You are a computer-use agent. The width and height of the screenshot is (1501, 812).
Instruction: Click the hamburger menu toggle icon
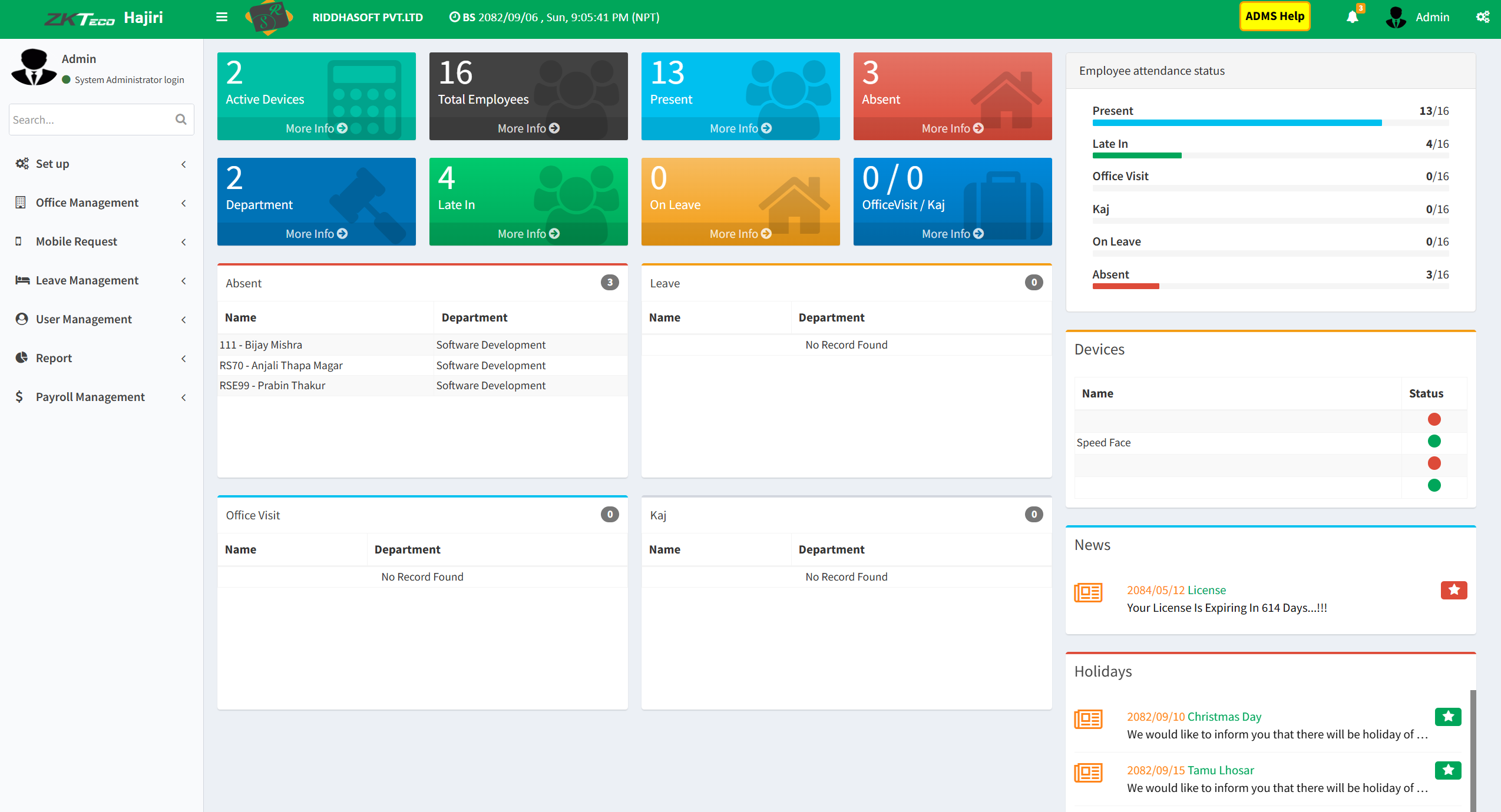point(221,17)
